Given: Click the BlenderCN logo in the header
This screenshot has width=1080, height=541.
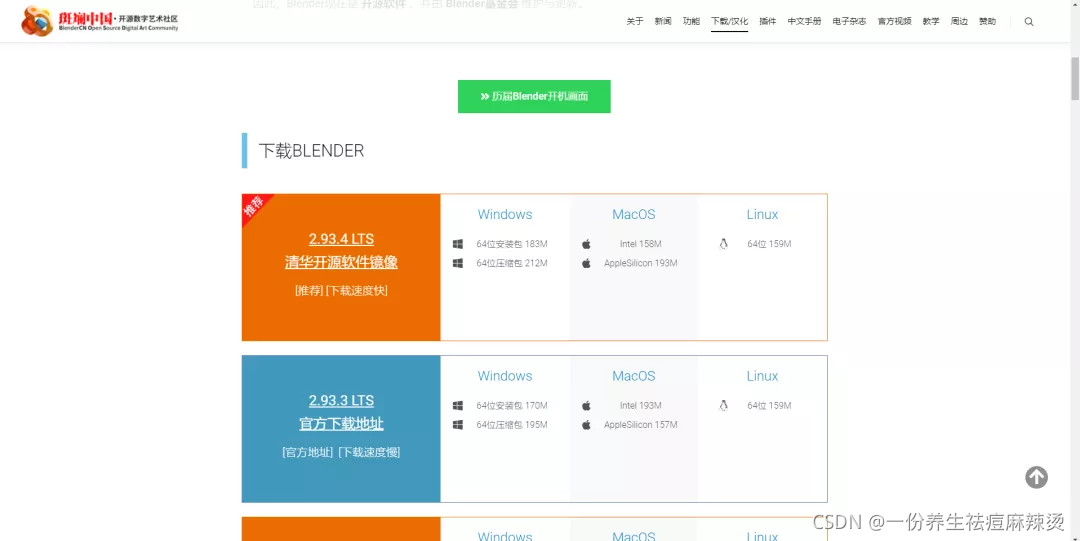Looking at the screenshot, I should pos(99,21).
